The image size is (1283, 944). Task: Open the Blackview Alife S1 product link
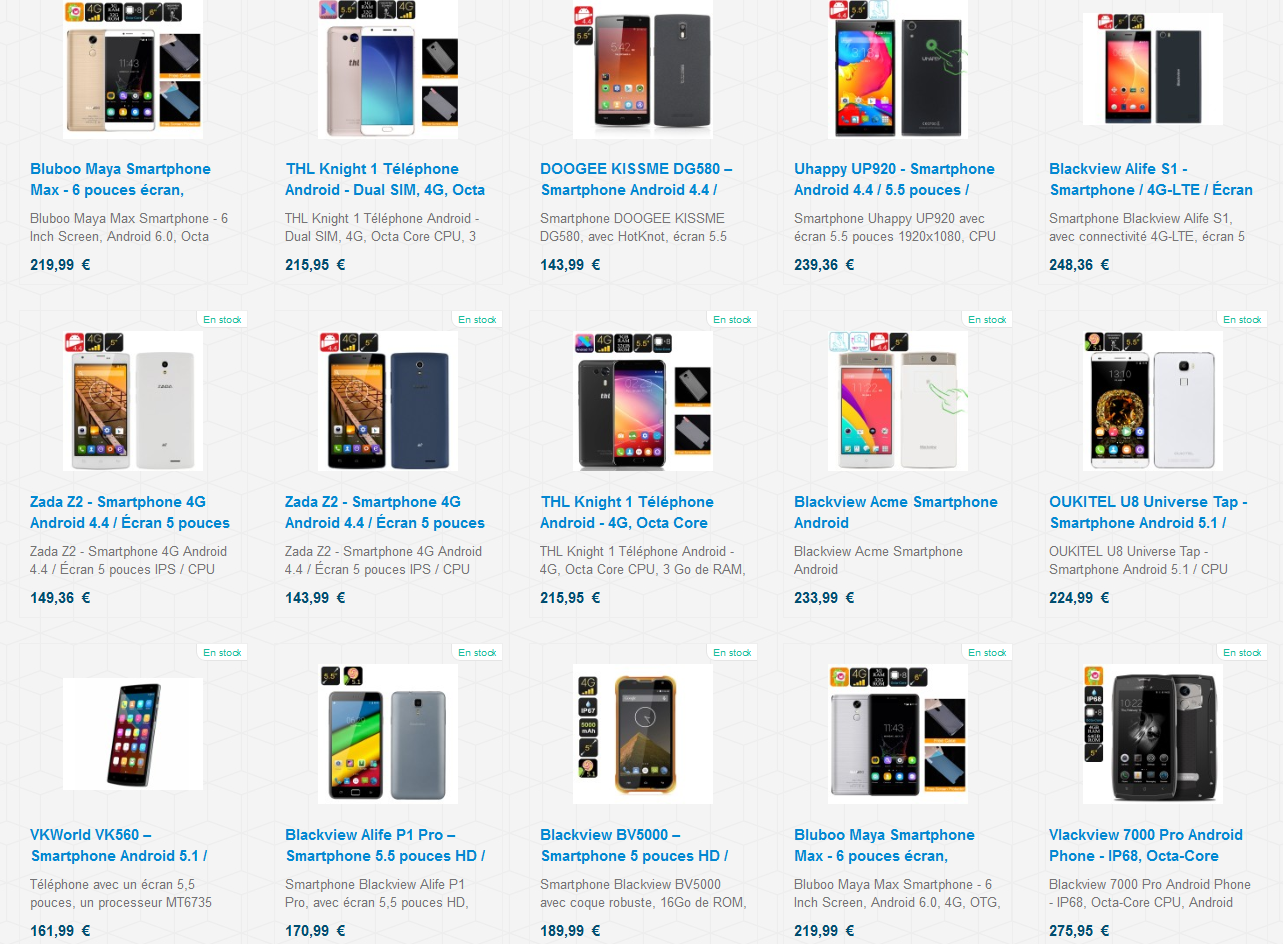click(x=1151, y=179)
